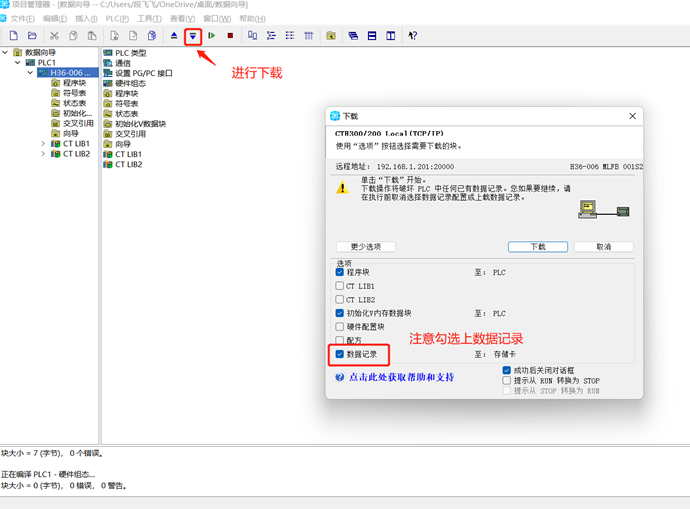Toggle the 数据记录 checkbox
690x509 pixels.
pyautogui.click(x=339, y=354)
